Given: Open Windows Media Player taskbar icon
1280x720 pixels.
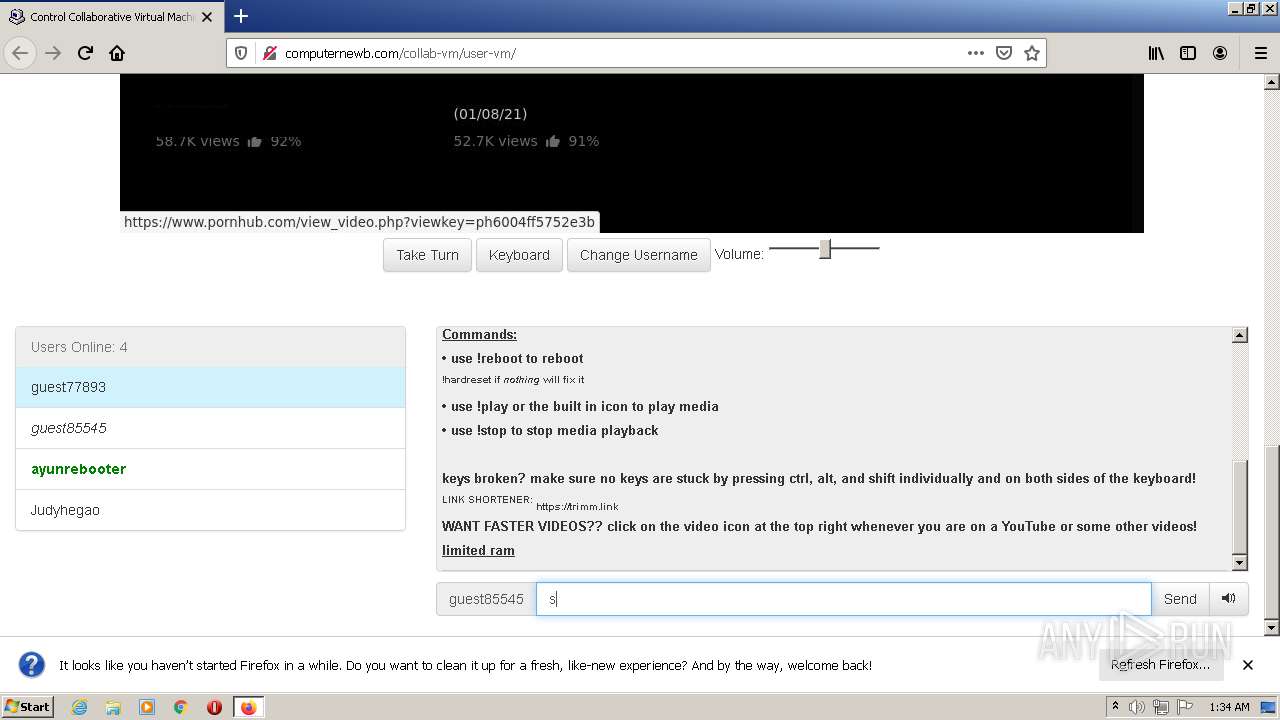Looking at the screenshot, I should coord(147,707).
